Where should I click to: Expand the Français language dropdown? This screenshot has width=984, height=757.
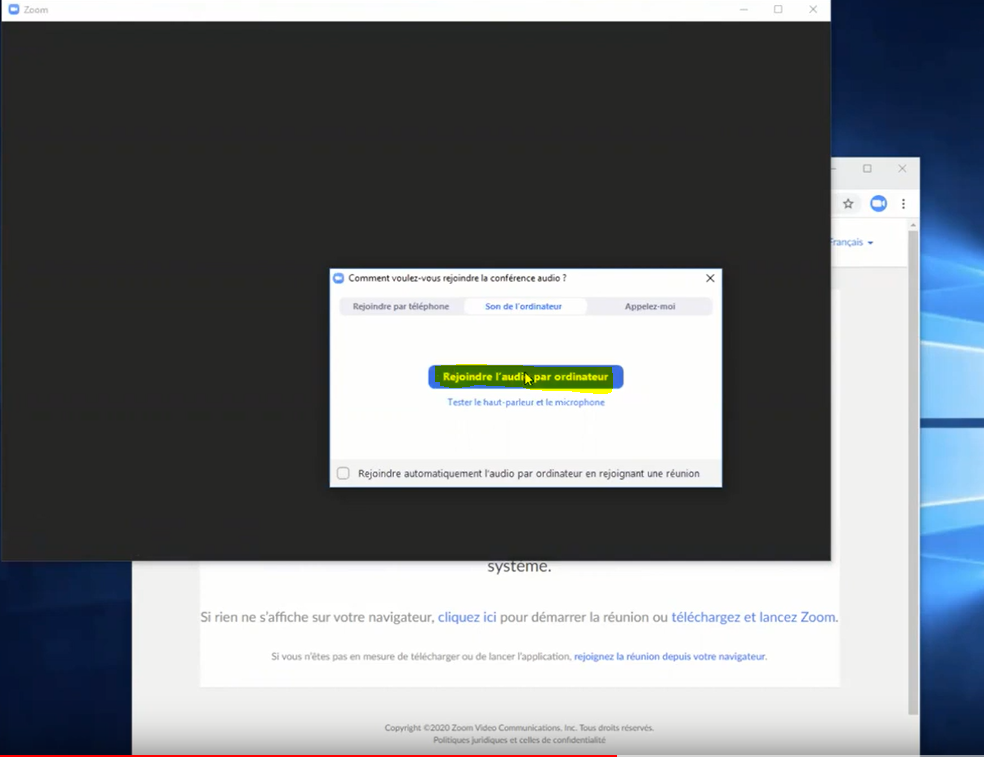pos(851,242)
